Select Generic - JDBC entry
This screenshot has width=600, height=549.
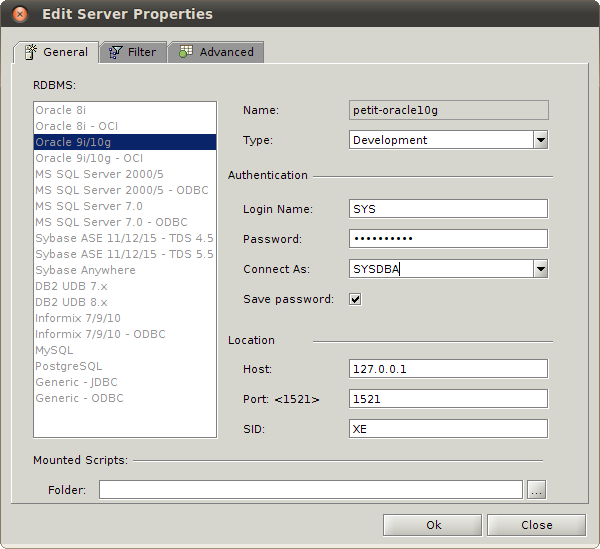coord(125,382)
